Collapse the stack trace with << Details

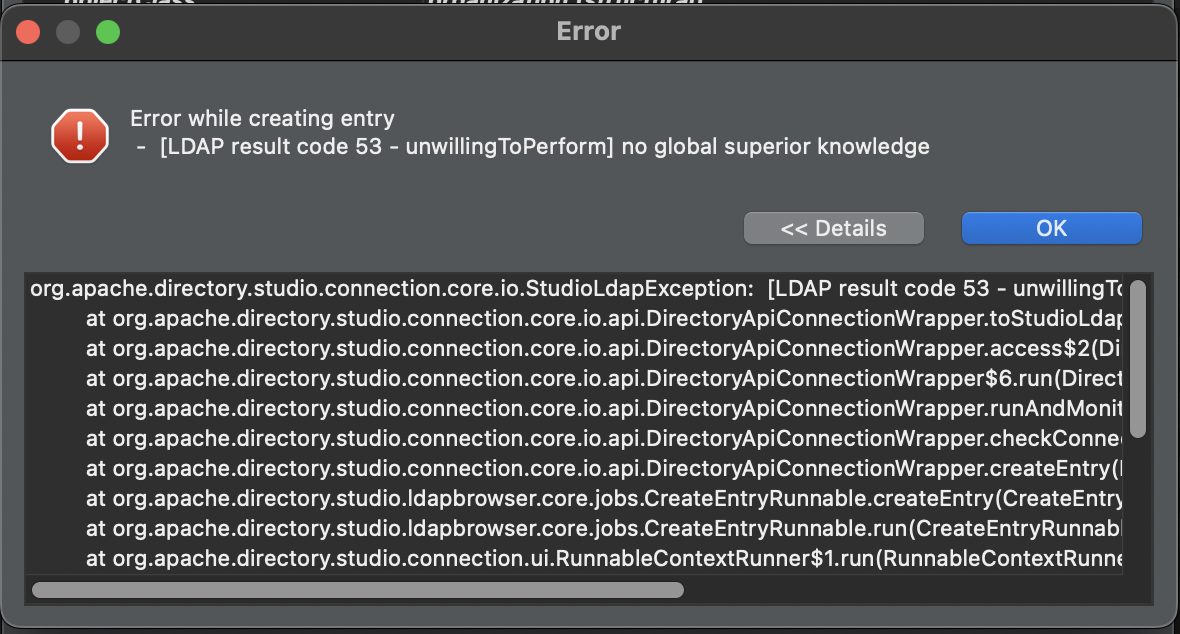click(x=833, y=228)
